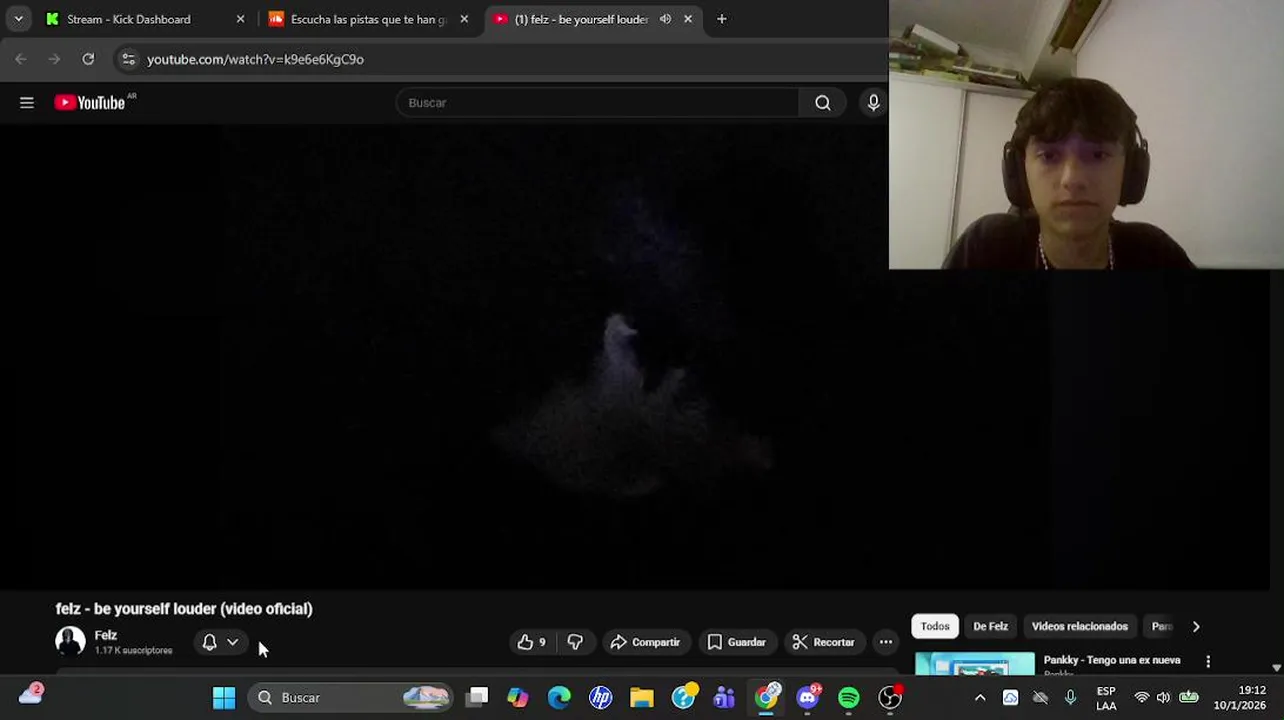Open Pankky - Tengo una ex nueva video

coord(1112,660)
